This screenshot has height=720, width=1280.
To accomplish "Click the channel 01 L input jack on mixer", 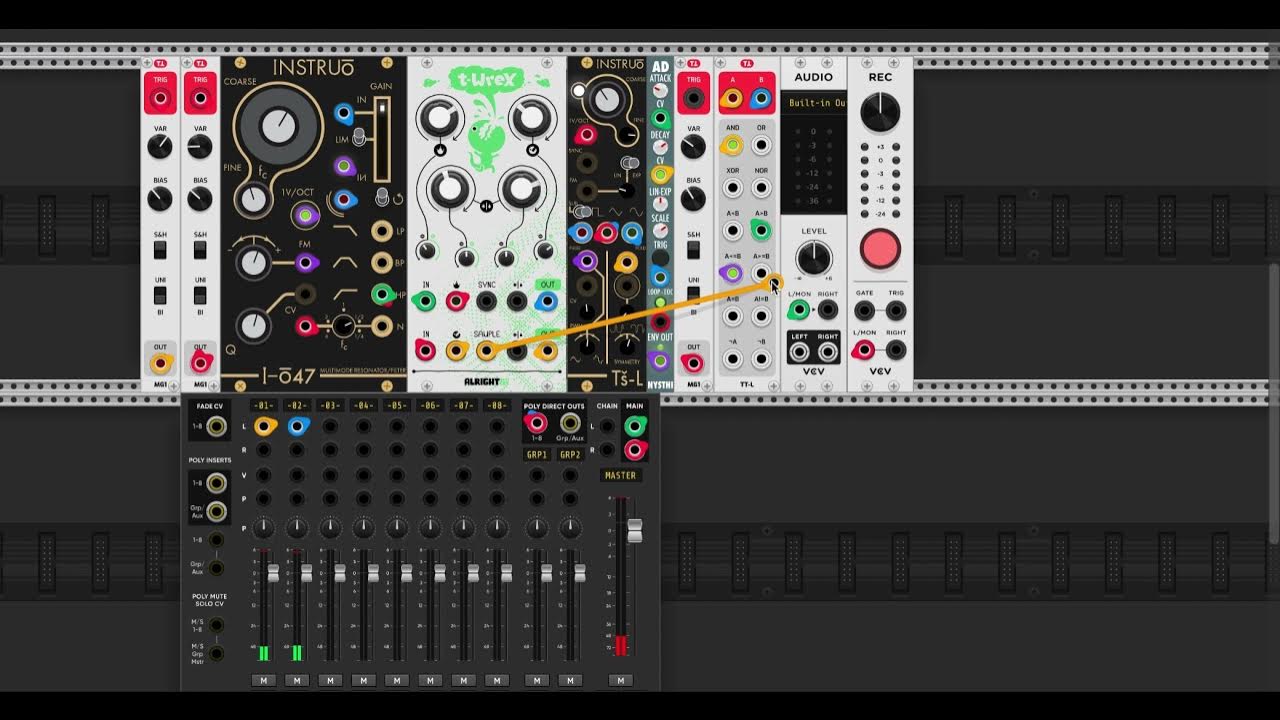I will pos(264,426).
